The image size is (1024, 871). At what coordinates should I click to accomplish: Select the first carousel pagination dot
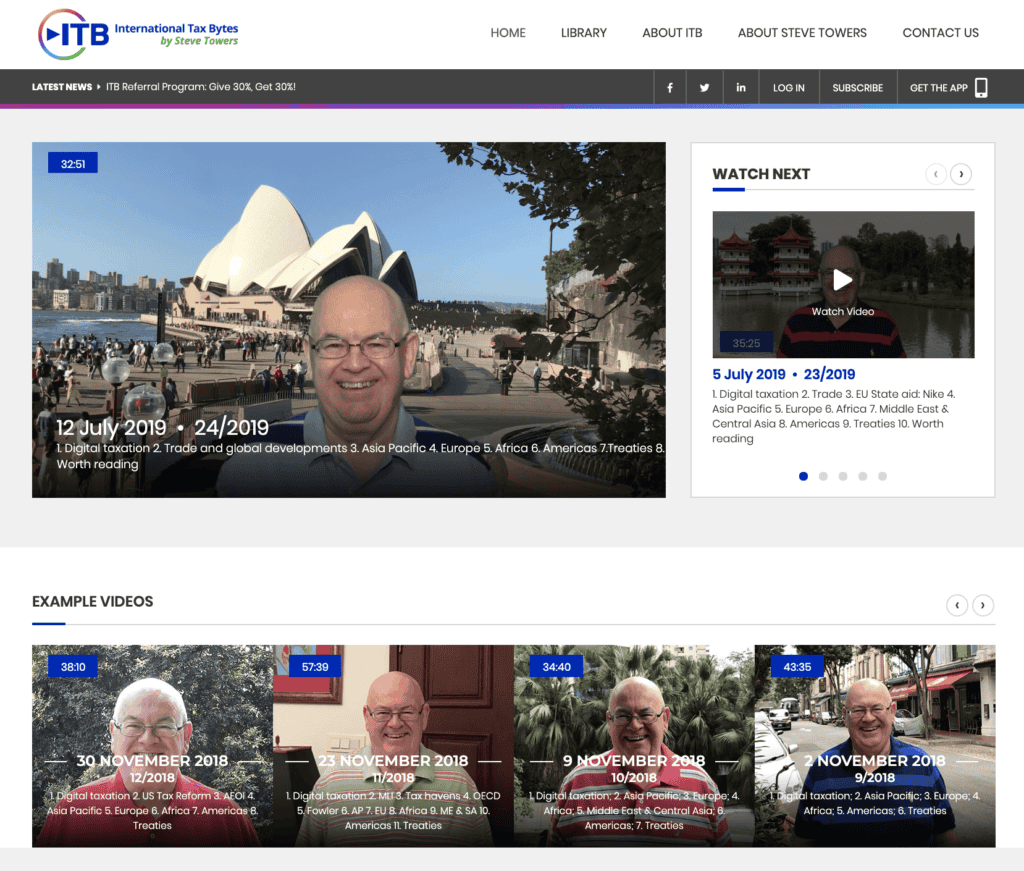[803, 477]
